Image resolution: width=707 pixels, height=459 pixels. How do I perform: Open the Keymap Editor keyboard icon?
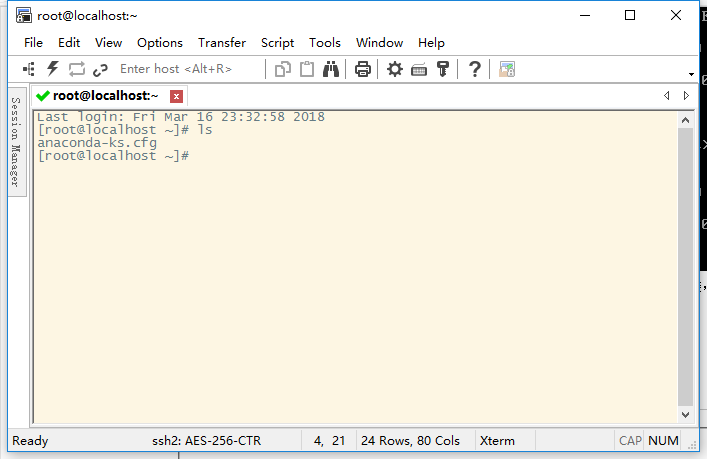point(419,70)
